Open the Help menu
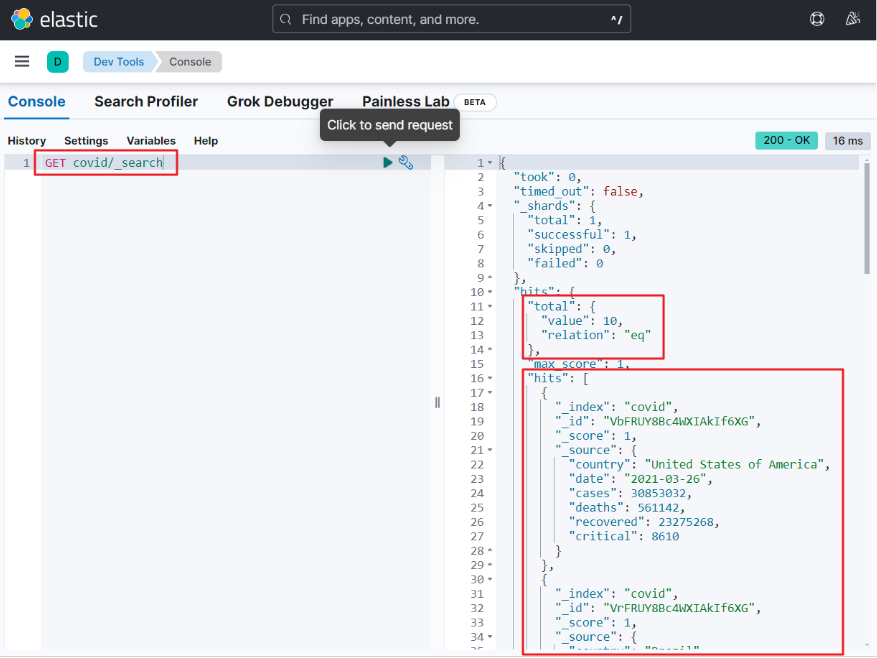877x658 pixels. coord(206,141)
